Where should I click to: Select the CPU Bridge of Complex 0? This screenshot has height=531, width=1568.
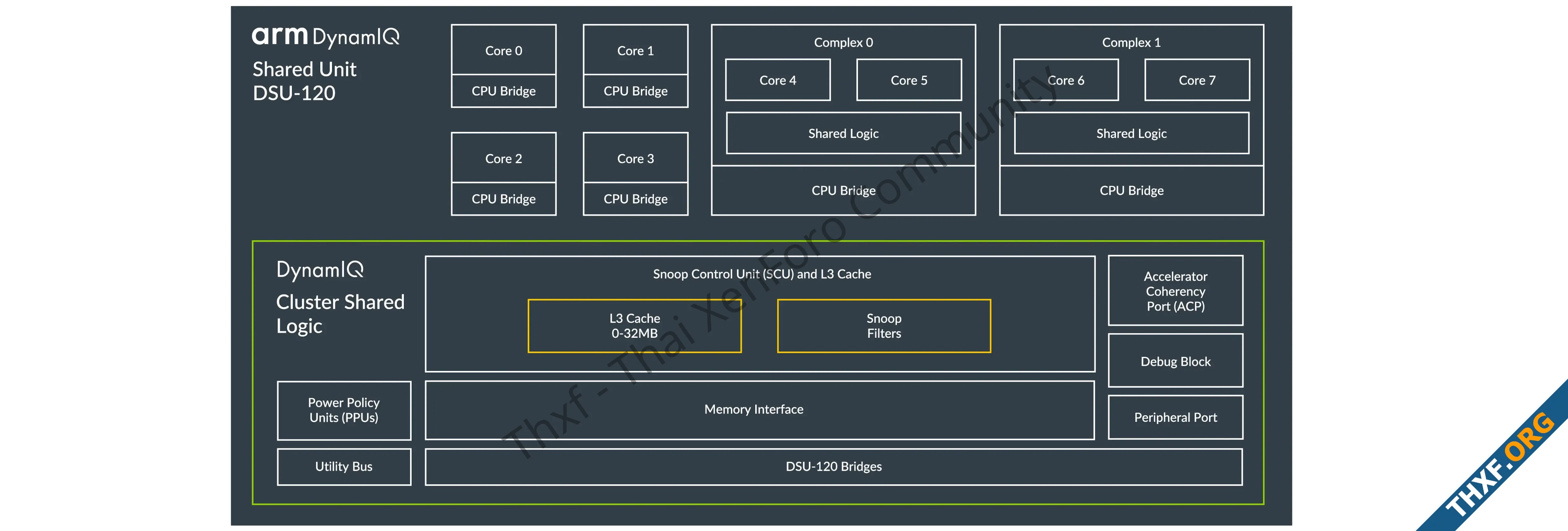(x=843, y=190)
